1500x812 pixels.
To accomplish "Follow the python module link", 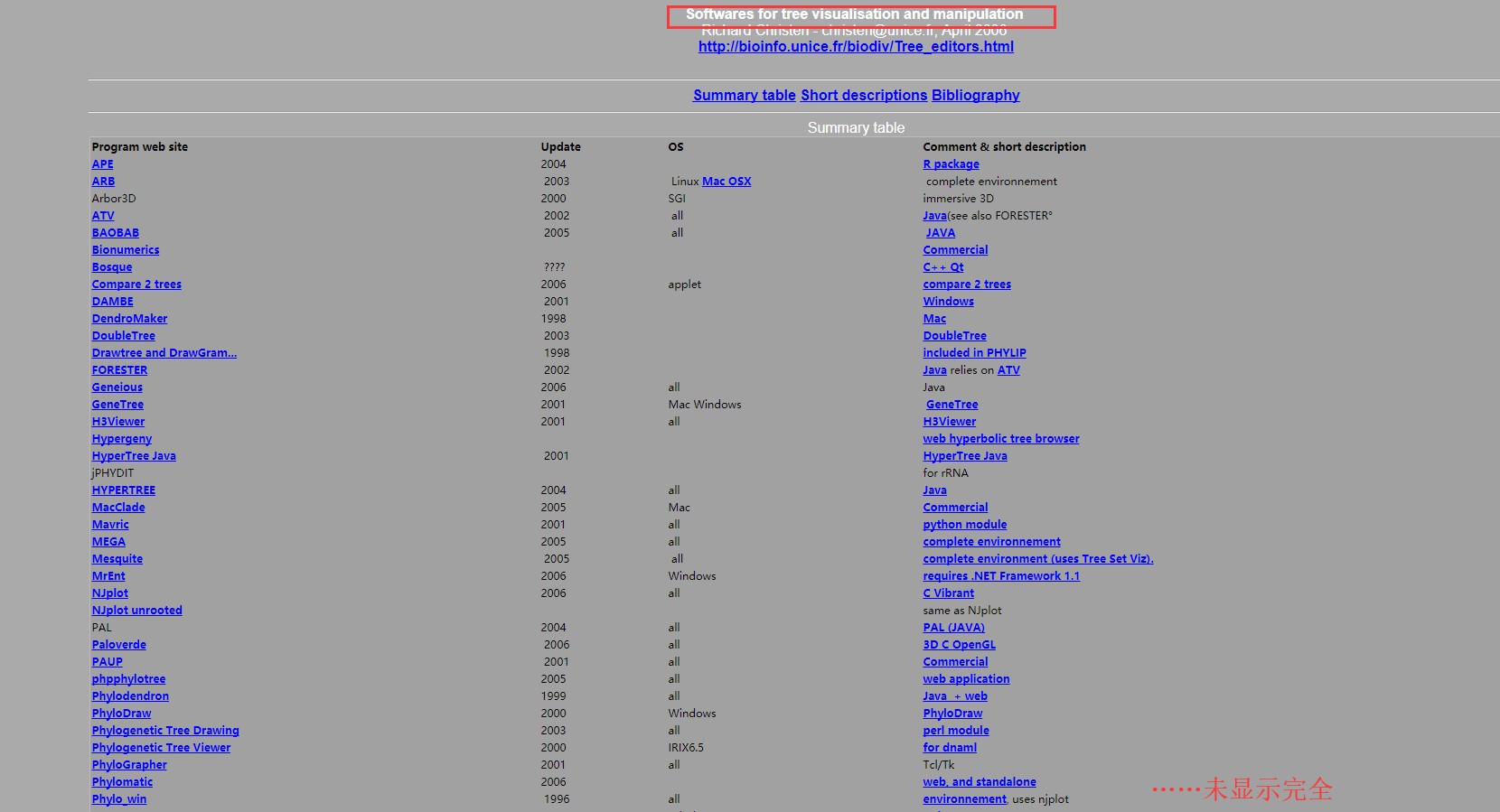I will [x=965, y=525].
